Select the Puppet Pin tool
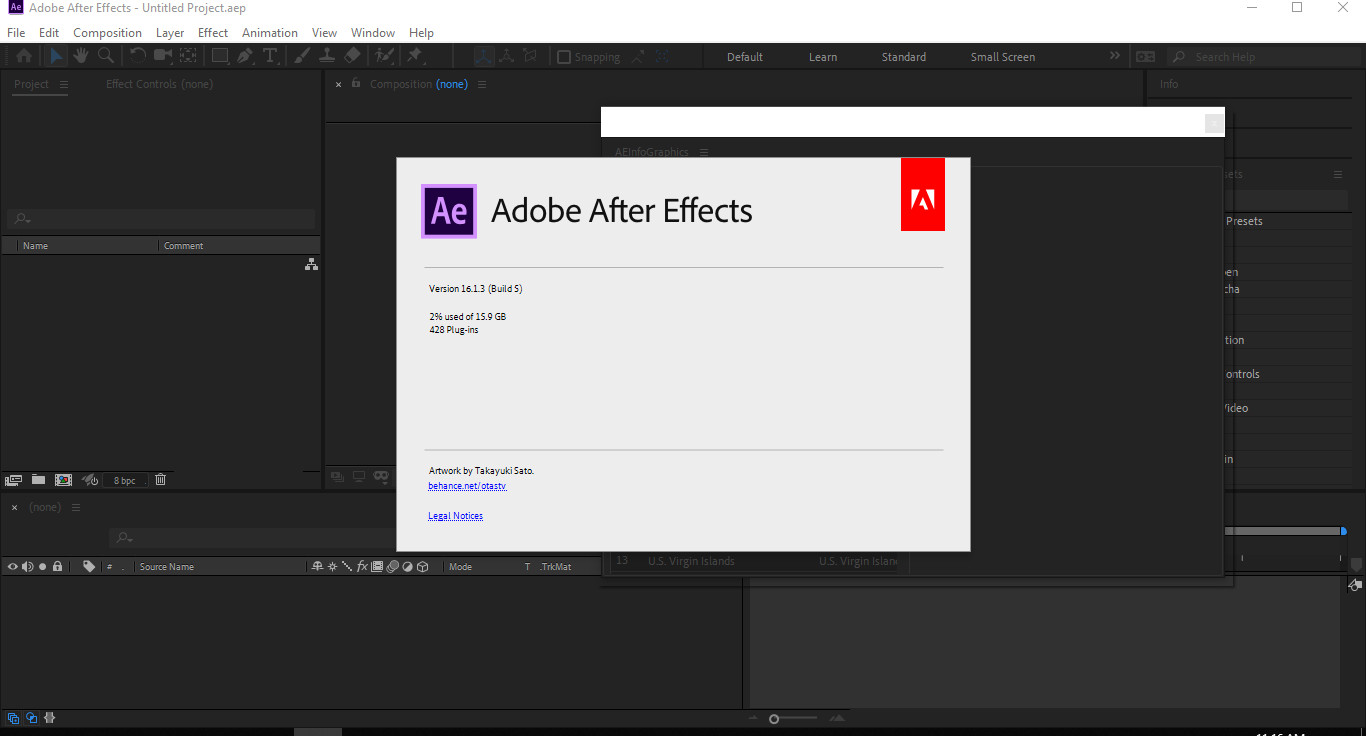 coord(414,56)
